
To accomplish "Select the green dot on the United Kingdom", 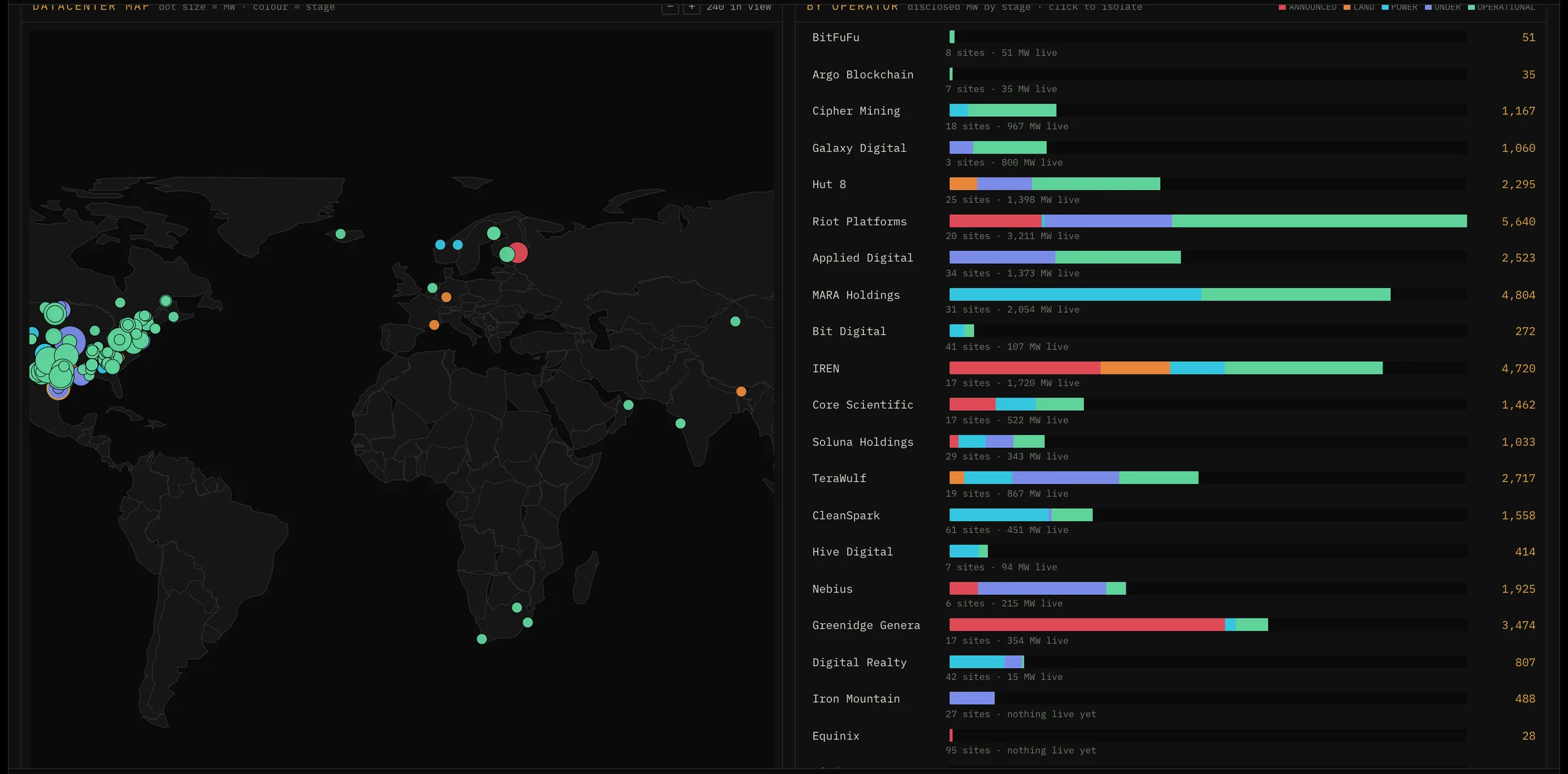I will click(433, 288).
